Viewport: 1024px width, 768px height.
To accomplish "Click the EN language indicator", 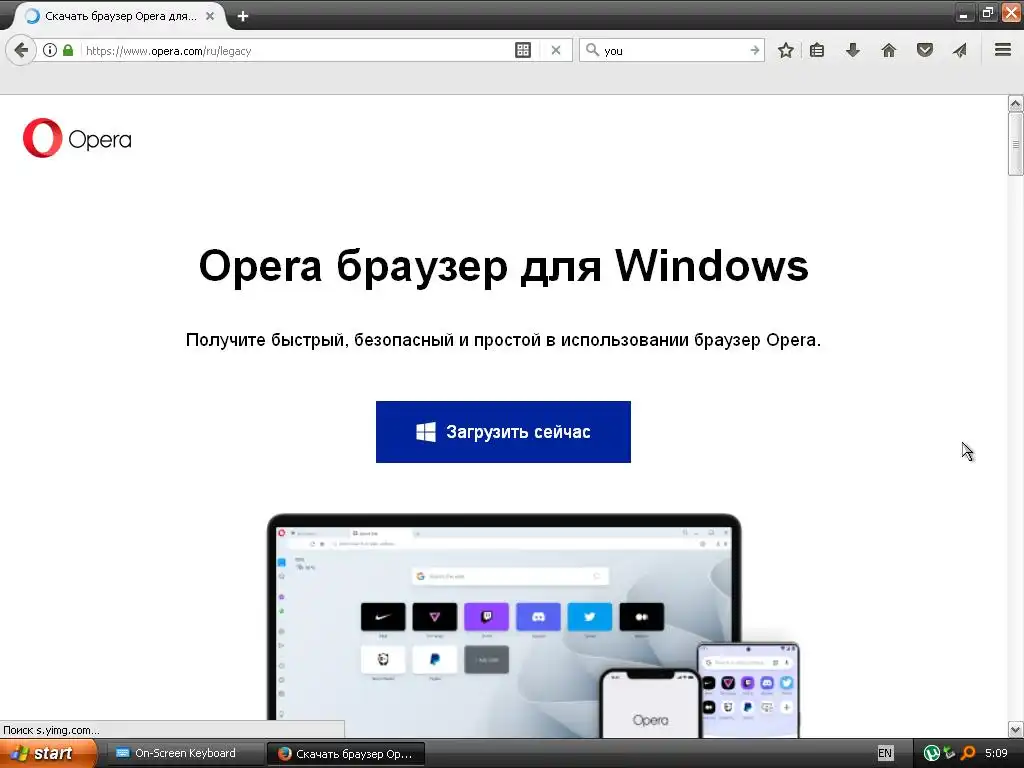I will coord(885,753).
